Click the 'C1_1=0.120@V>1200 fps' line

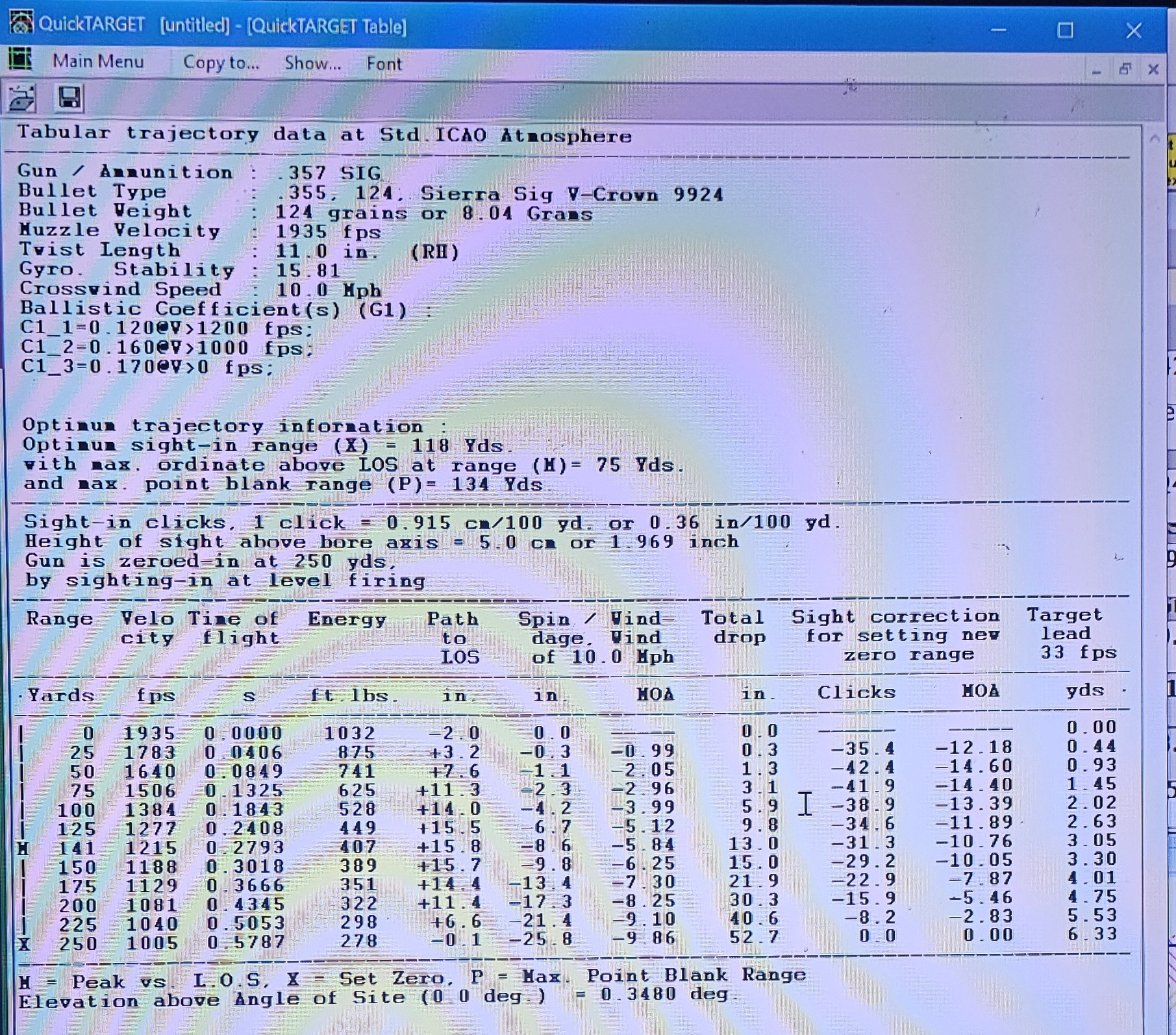click(167, 329)
